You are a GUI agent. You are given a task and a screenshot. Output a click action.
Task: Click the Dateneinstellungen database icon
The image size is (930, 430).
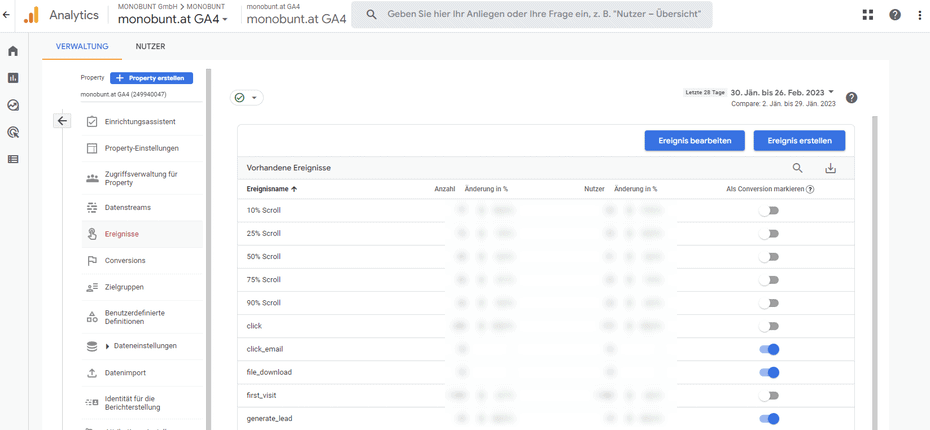(92, 346)
